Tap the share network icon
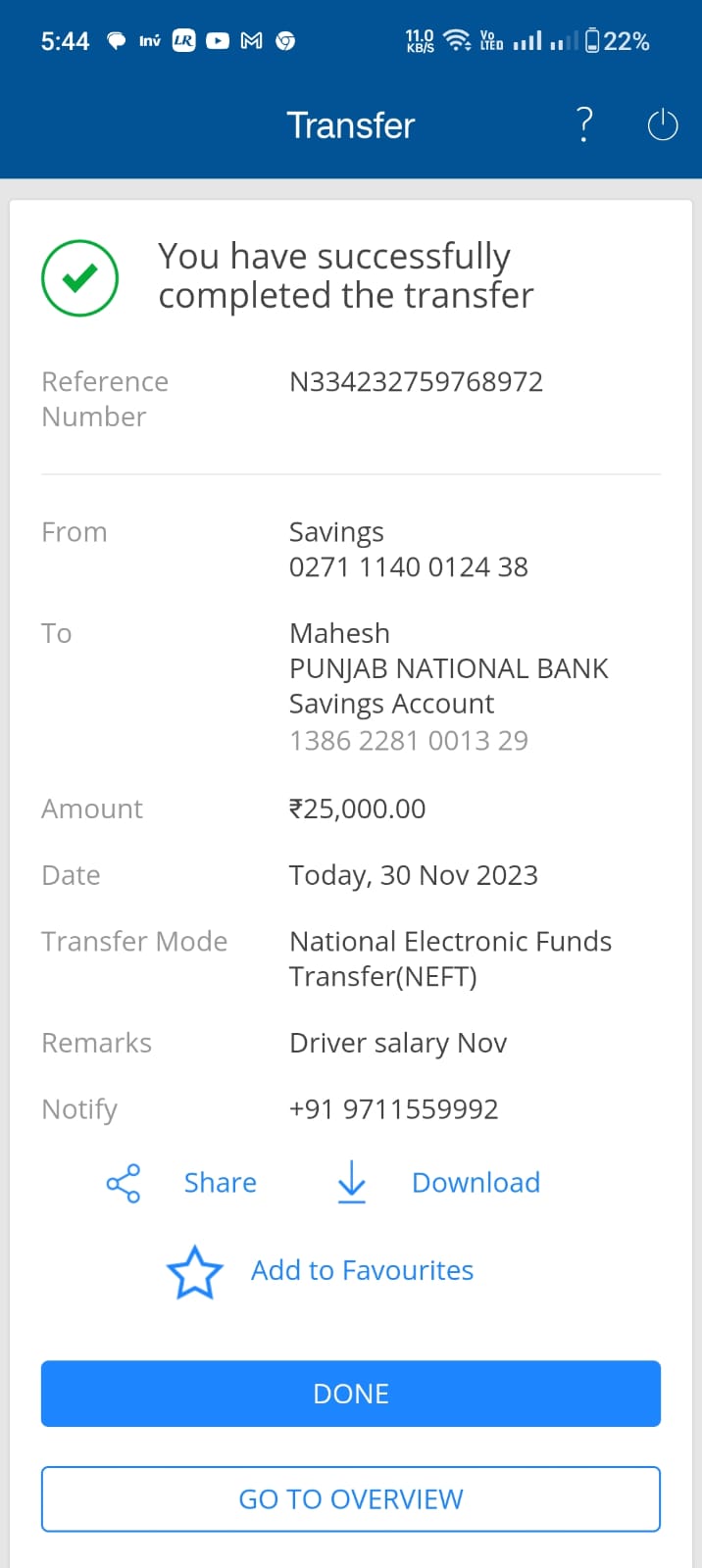702x1568 pixels. [x=124, y=1183]
